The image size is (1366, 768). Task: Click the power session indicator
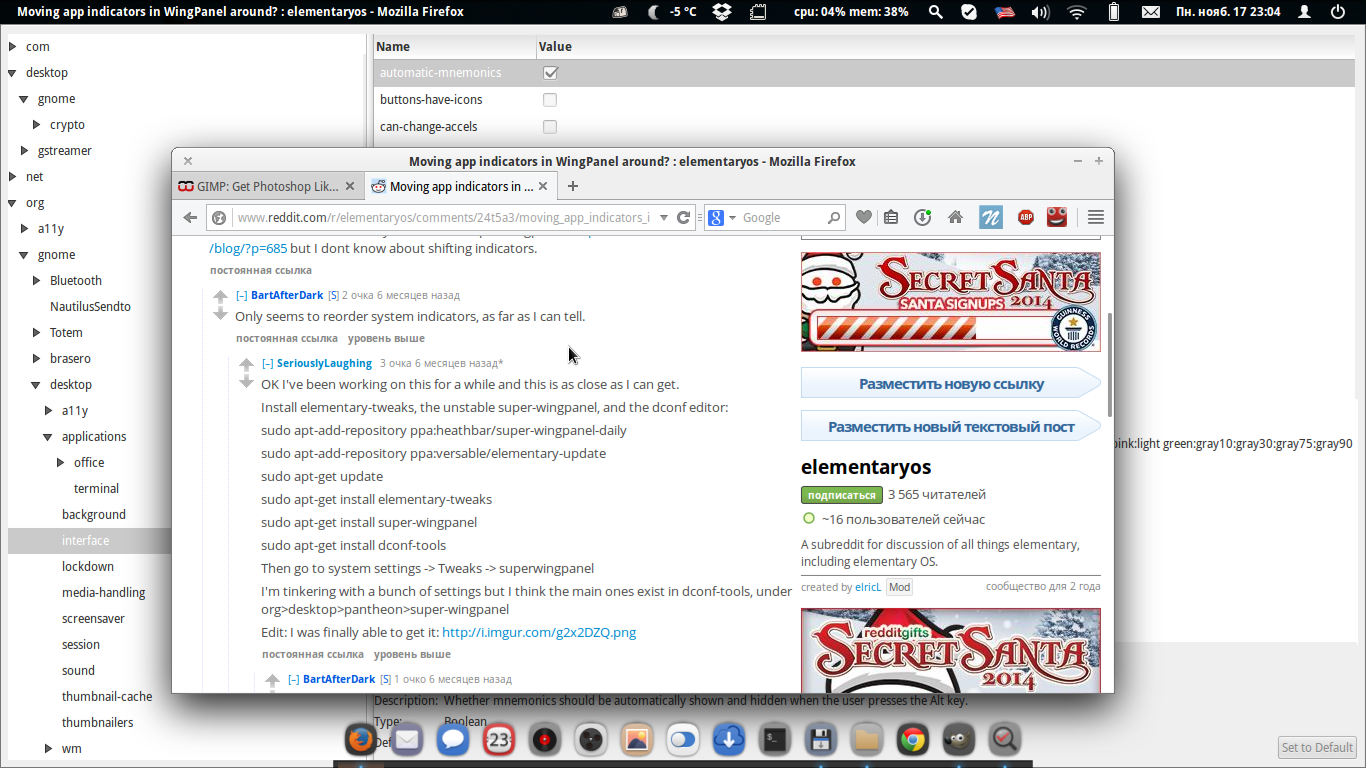tap(1338, 12)
